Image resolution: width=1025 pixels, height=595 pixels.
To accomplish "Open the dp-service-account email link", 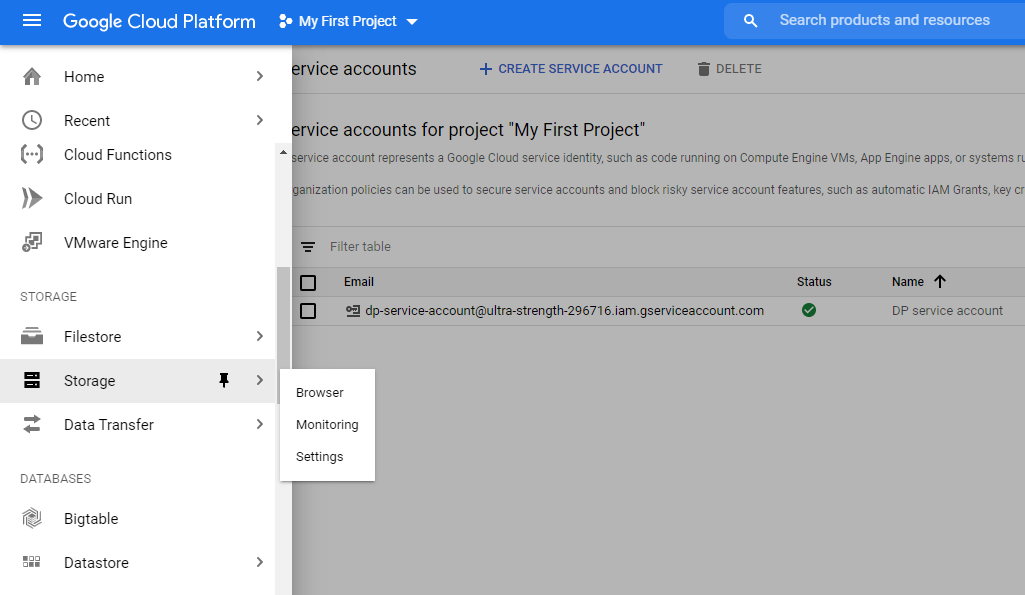I will [564, 311].
